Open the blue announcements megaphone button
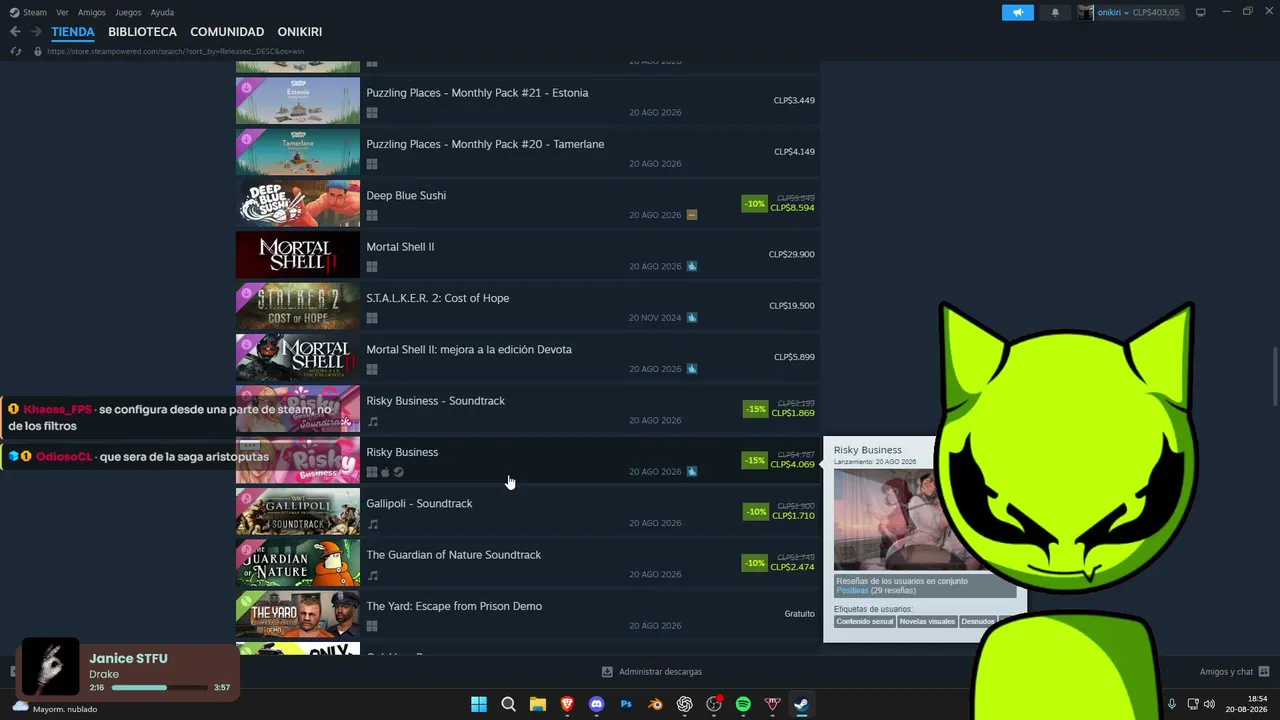This screenshot has width=1280, height=720. [x=1017, y=12]
